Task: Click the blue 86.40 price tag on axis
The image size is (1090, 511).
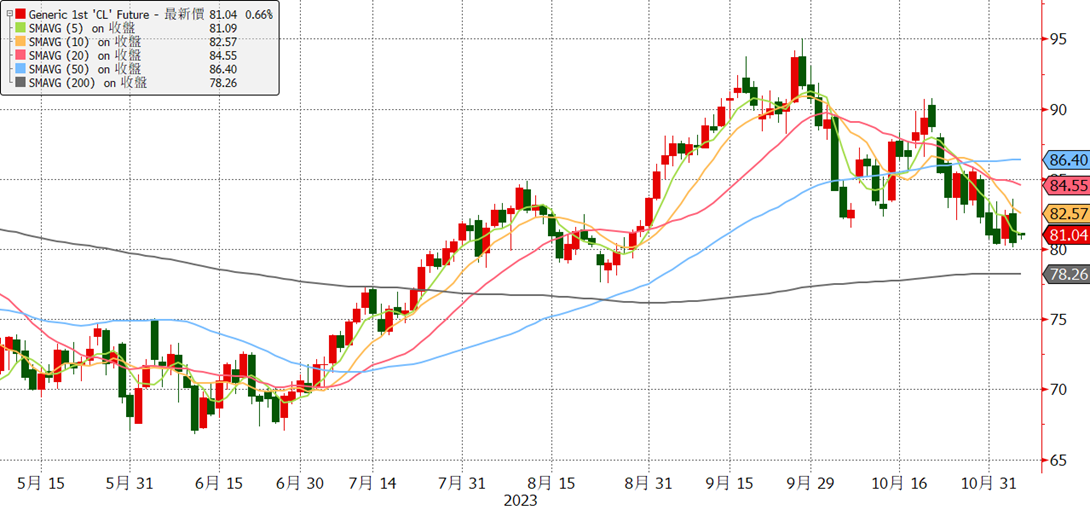Action: coord(1067,160)
